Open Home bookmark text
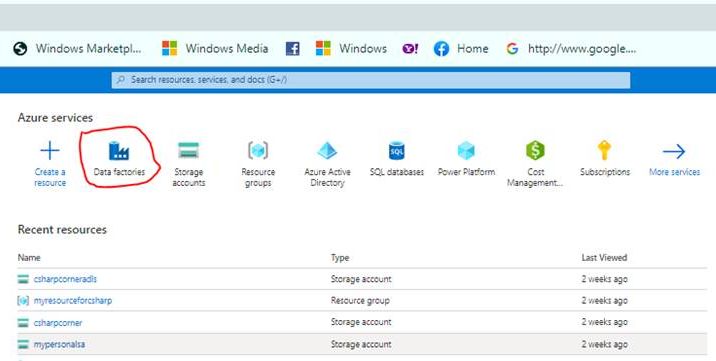Viewport: 716px width, 361px height. [473, 48]
